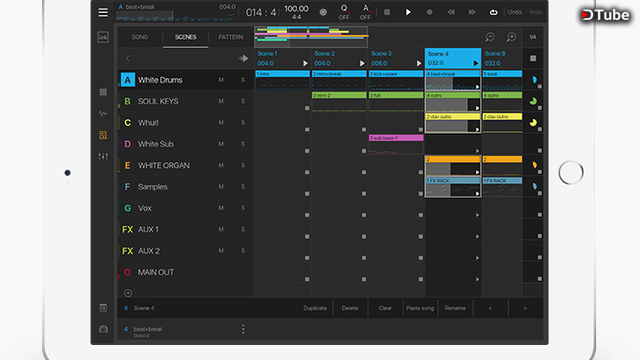Solo the Vox track
The width and height of the screenshot is (640, 360).
243,208
